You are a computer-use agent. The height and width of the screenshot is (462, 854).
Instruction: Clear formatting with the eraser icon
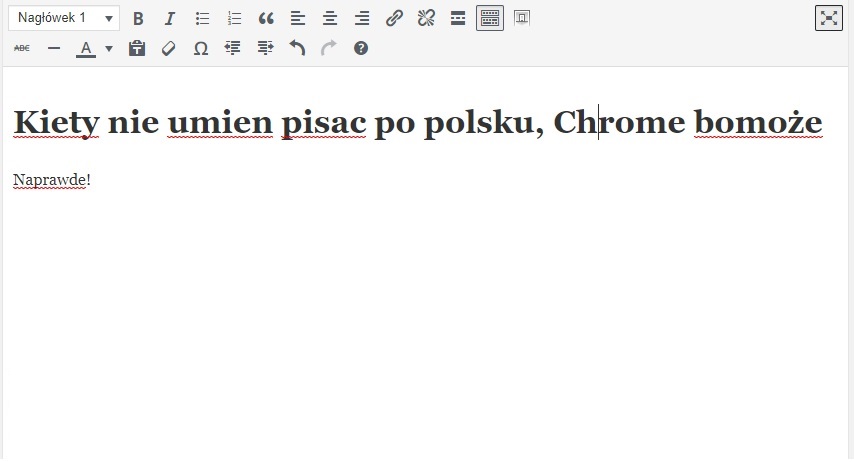point(168,48)
